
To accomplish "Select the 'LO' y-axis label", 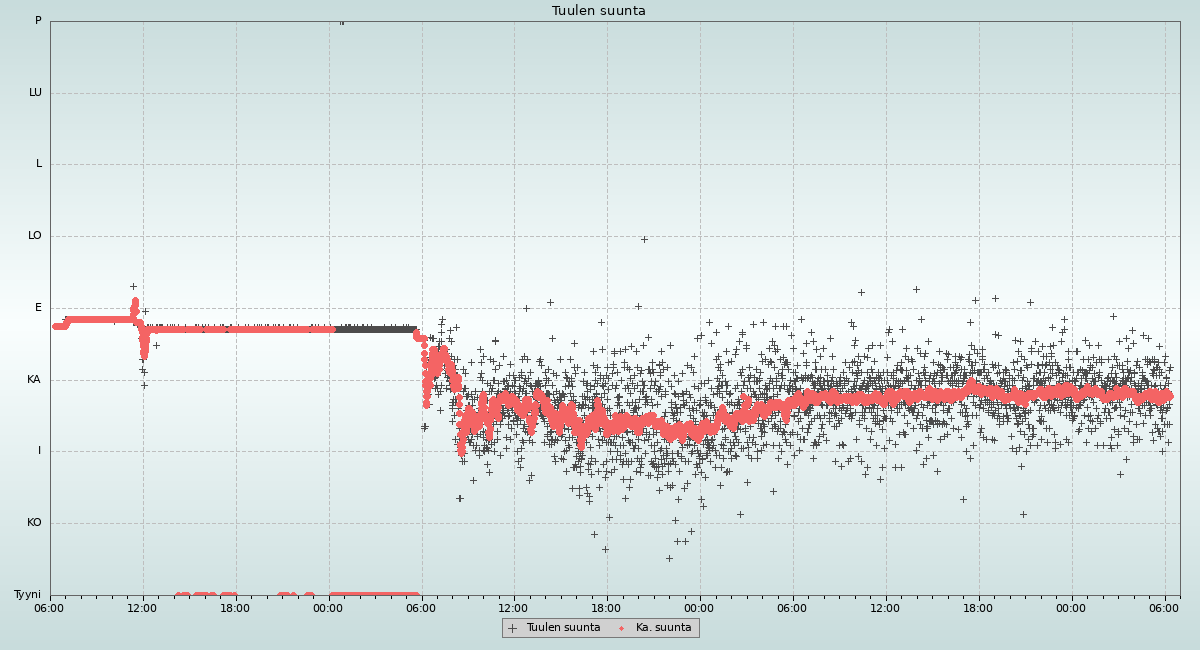I will pos(35,236).
